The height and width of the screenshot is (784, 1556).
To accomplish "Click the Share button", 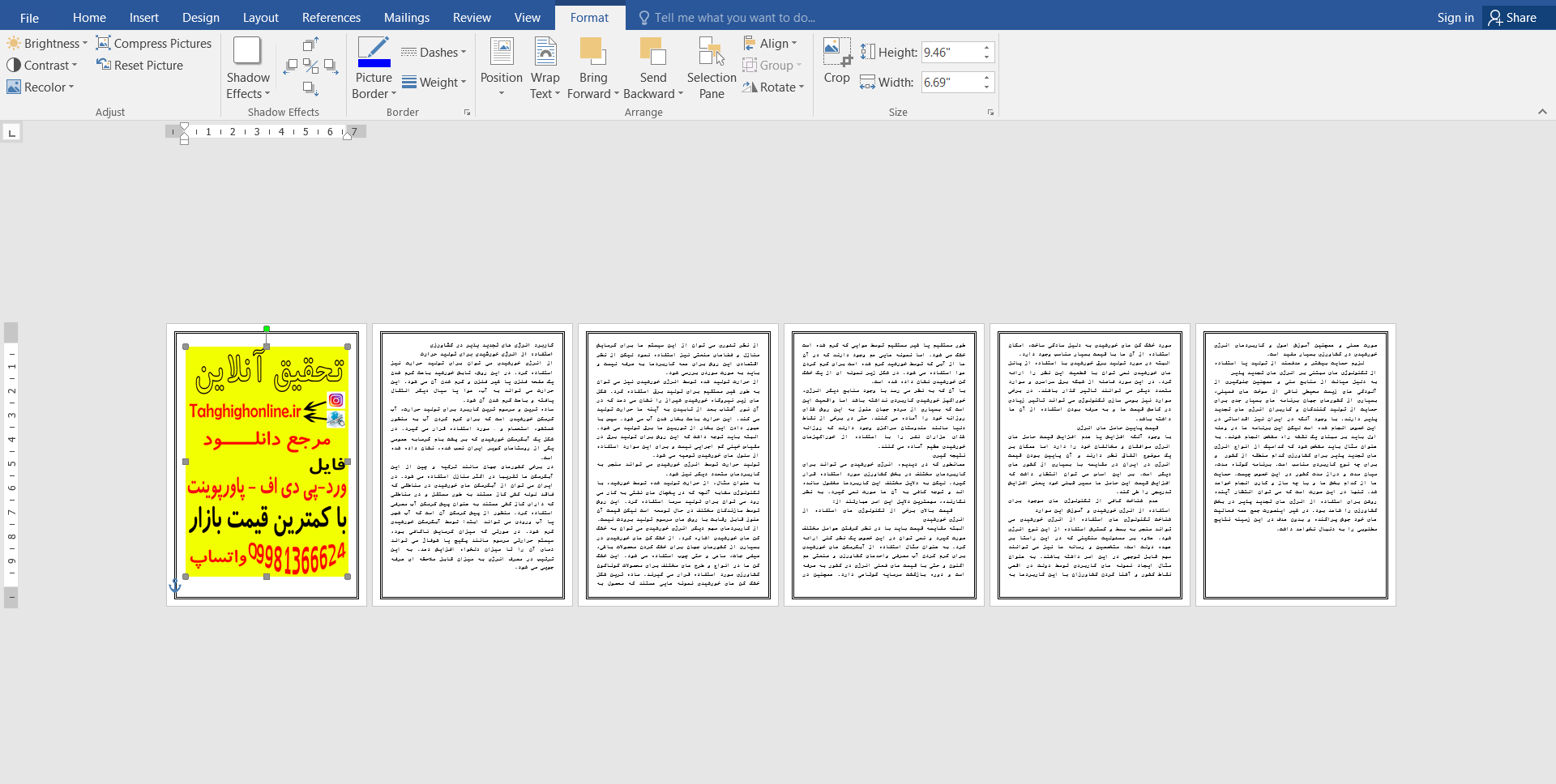I will [x=1512, y=18].
